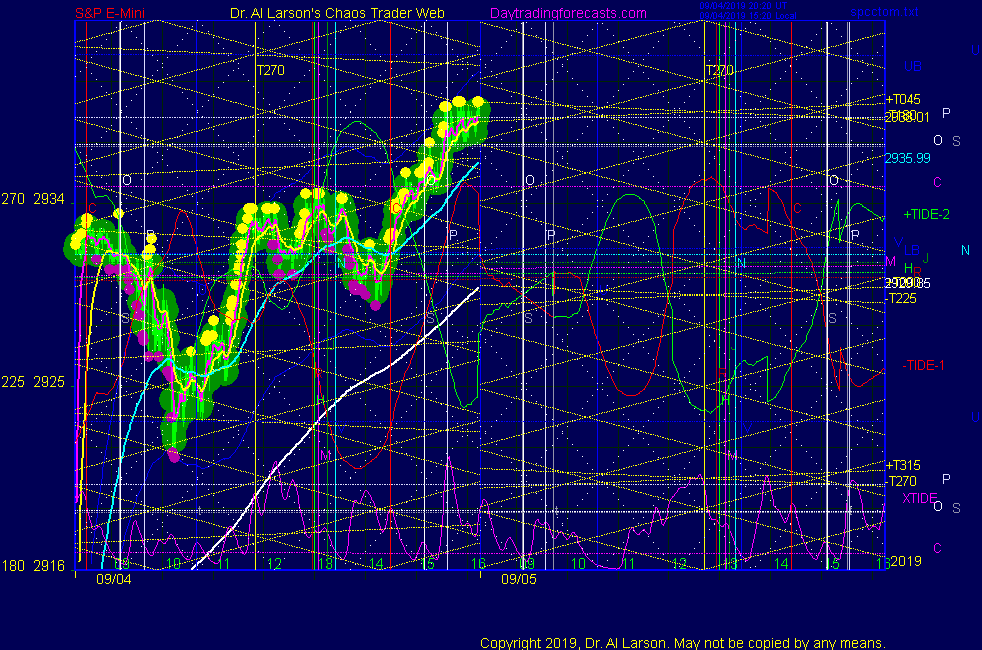Click the cyan end of the moving-average line
The image size is (982, 650).
coord(478,163)
